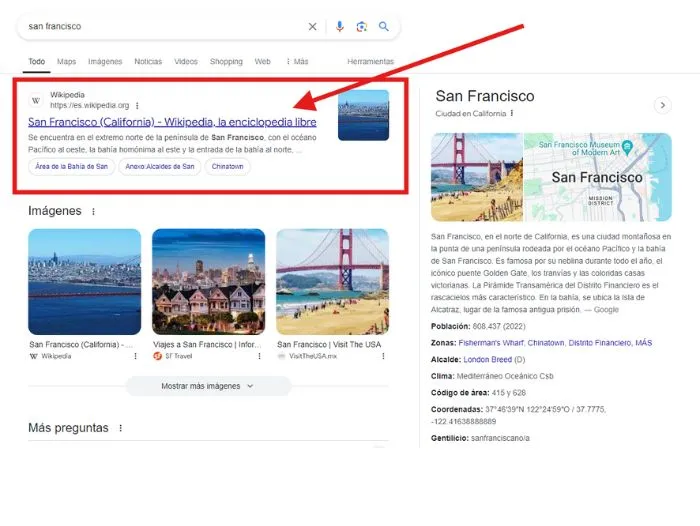This screenshot has height=526, width=700.
Task: Click the VisitTheUSA.mx source icon
Action: pyautogui.click(x=281, y=356)
